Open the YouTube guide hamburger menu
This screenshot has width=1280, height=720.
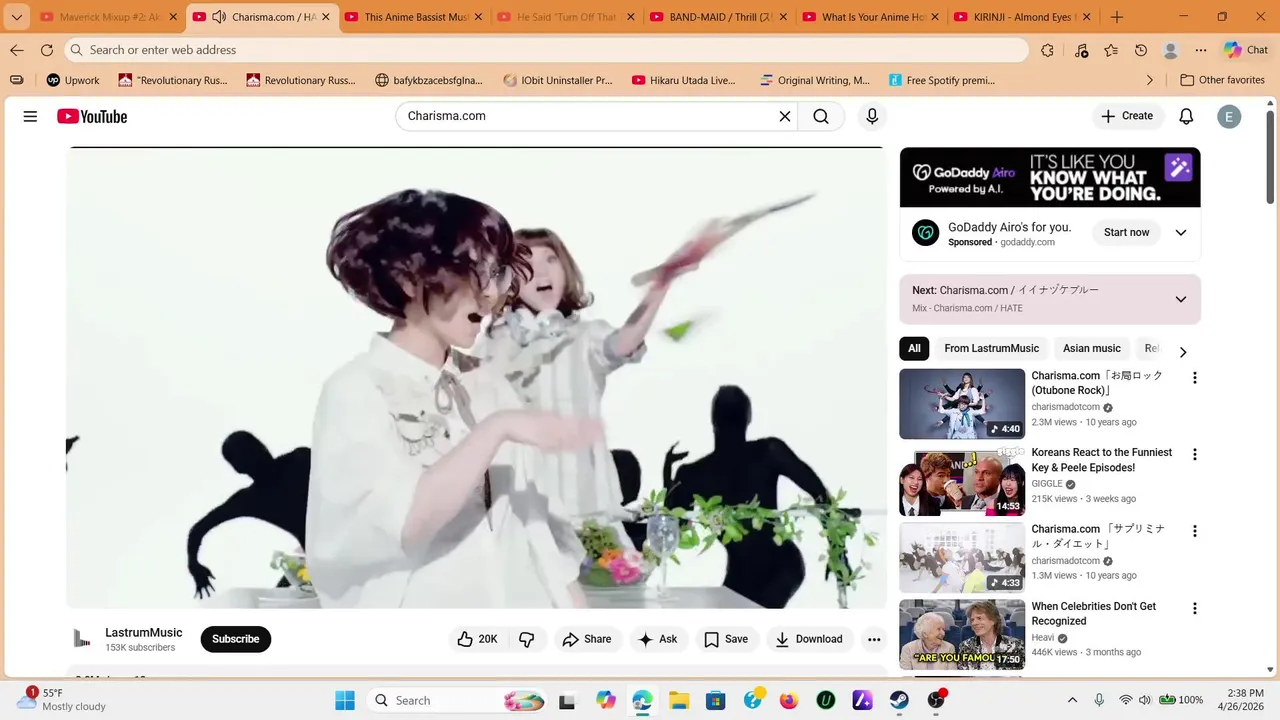30,116
